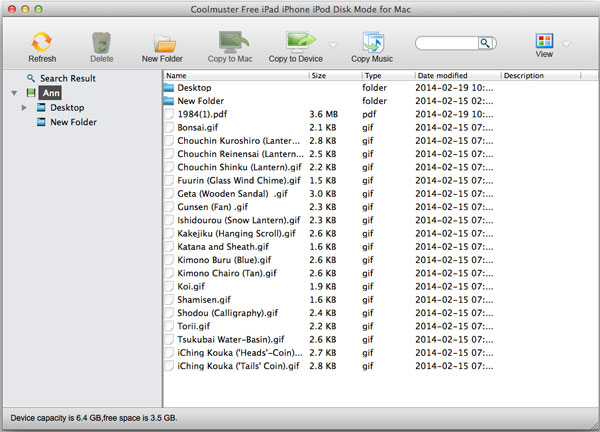Click the Description column header
The width and height of the screenshot is (600, 432).
(541, 76)
